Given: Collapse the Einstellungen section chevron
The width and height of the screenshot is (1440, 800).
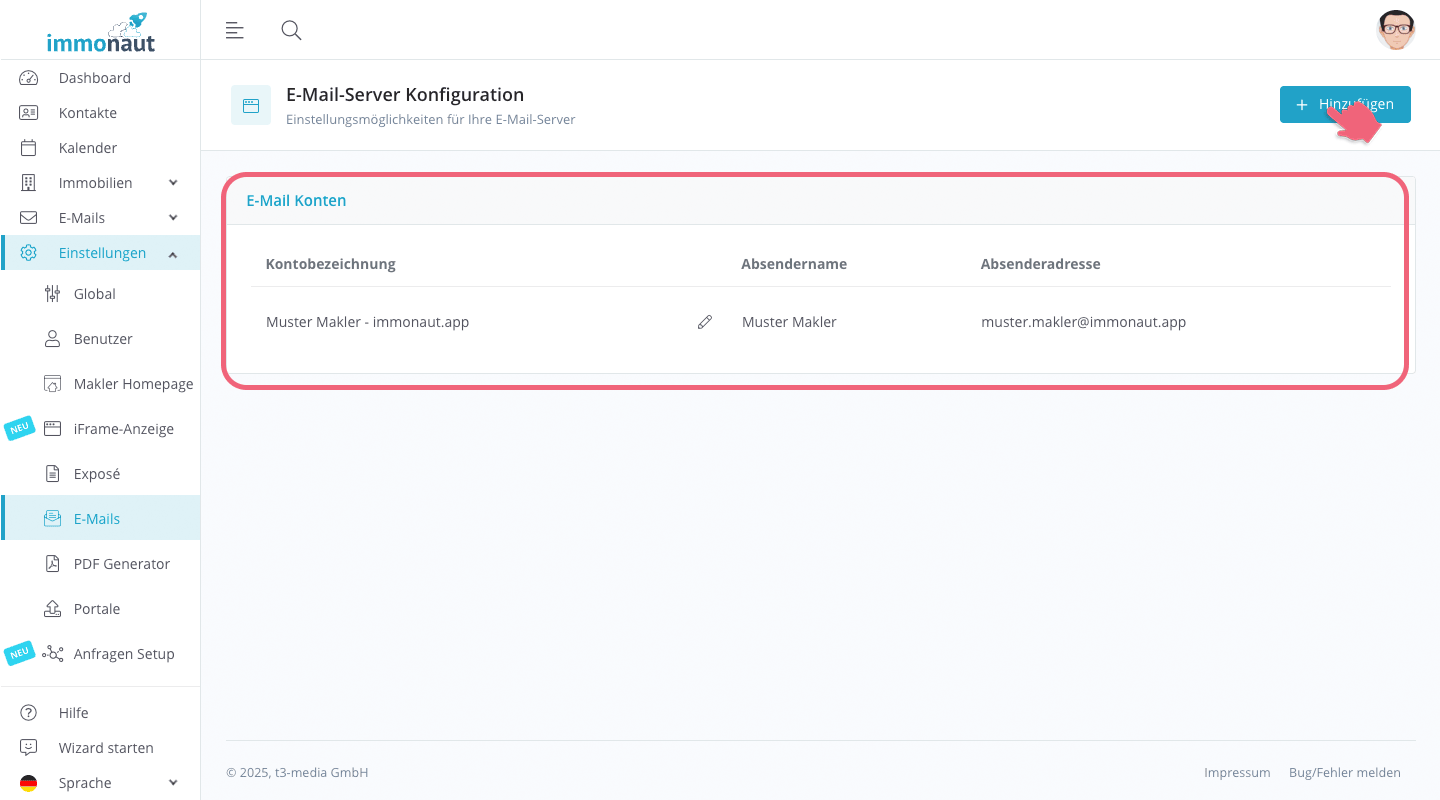Looking at the screenshot, I should (173, 254).
